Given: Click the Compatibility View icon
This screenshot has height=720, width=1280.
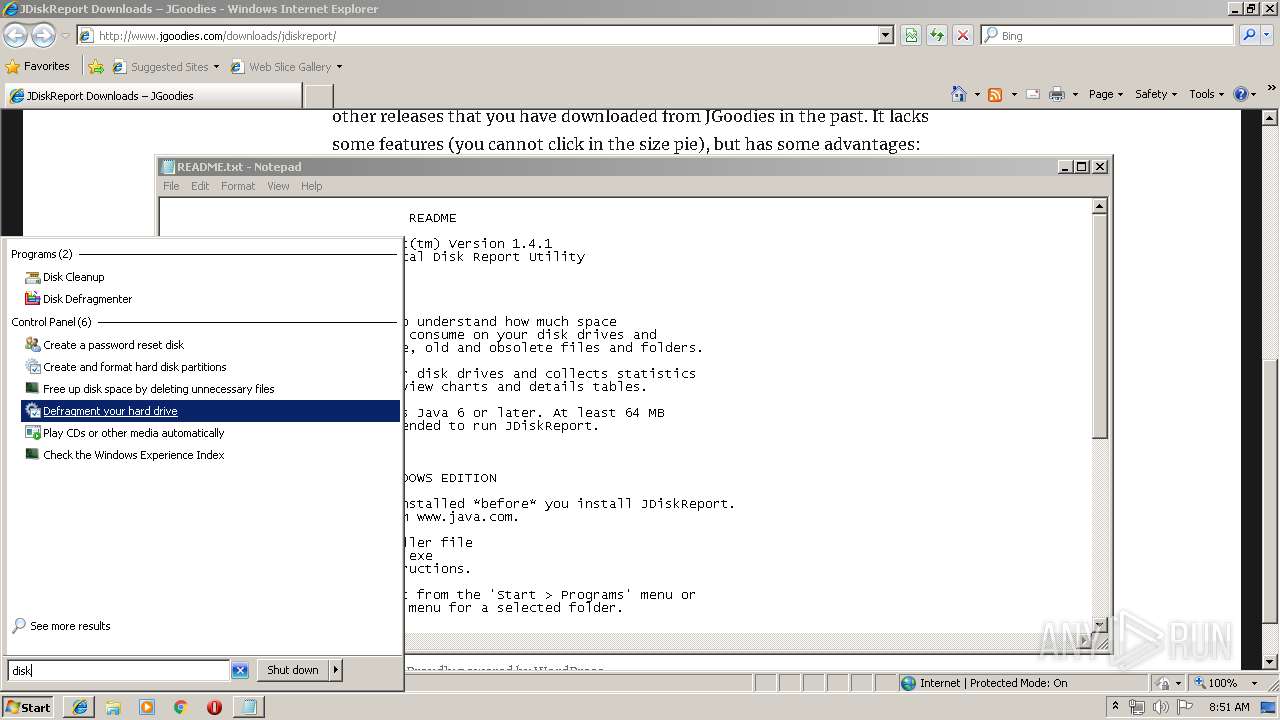Looking at the screenshot, I should pyautogui.click(x=911, y=36).
